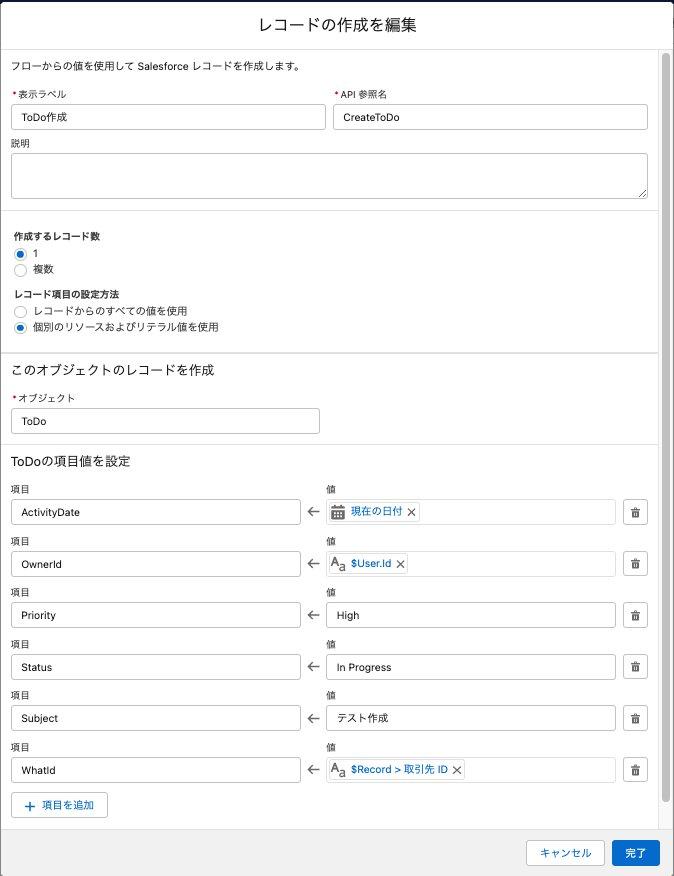The height and width of the screenshot is (876, 674).
Task: Click the API 参照名 input CreateToDo
Action: click(x=491, y=117)
